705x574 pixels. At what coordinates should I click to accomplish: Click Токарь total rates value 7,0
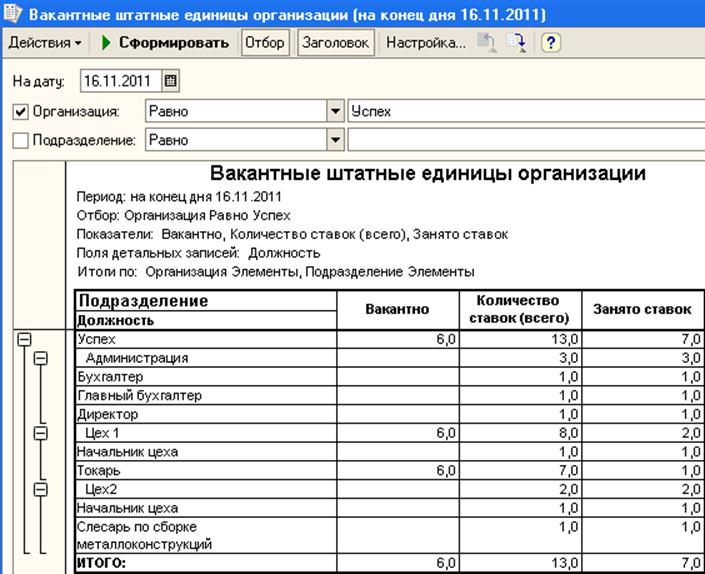tap(520, 471)
